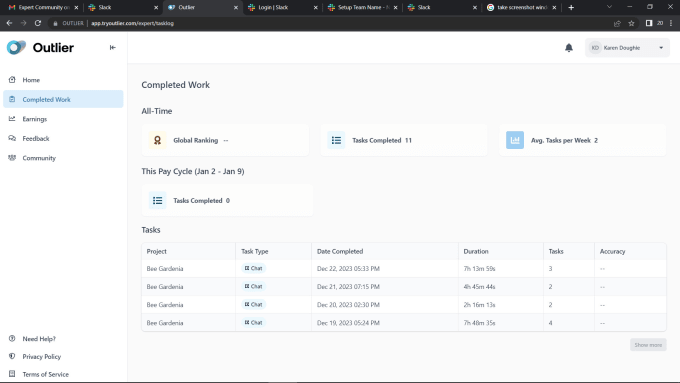Go forward with the browser forward arrow
Screen dimensions: 680x383
23,23
